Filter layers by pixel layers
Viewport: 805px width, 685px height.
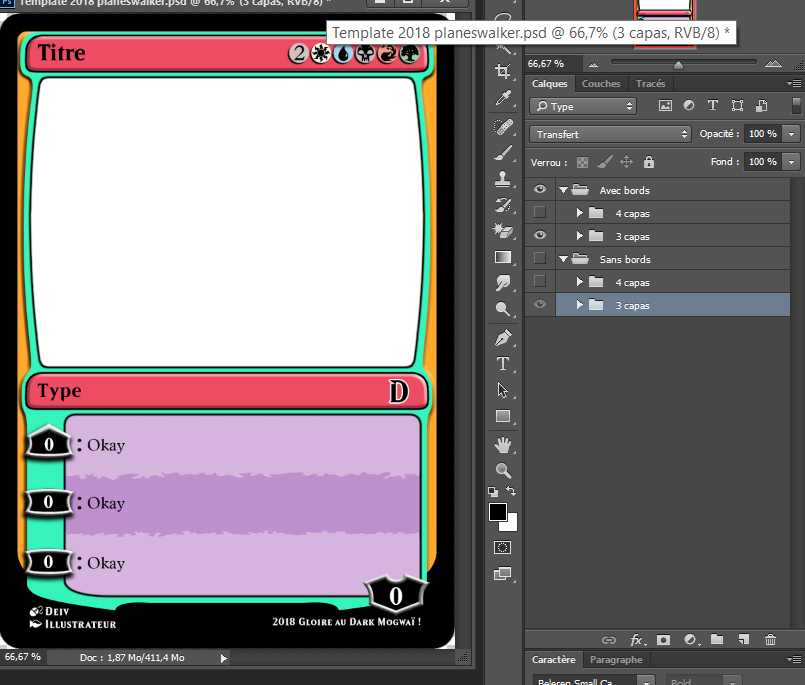(x=665, y=106)
